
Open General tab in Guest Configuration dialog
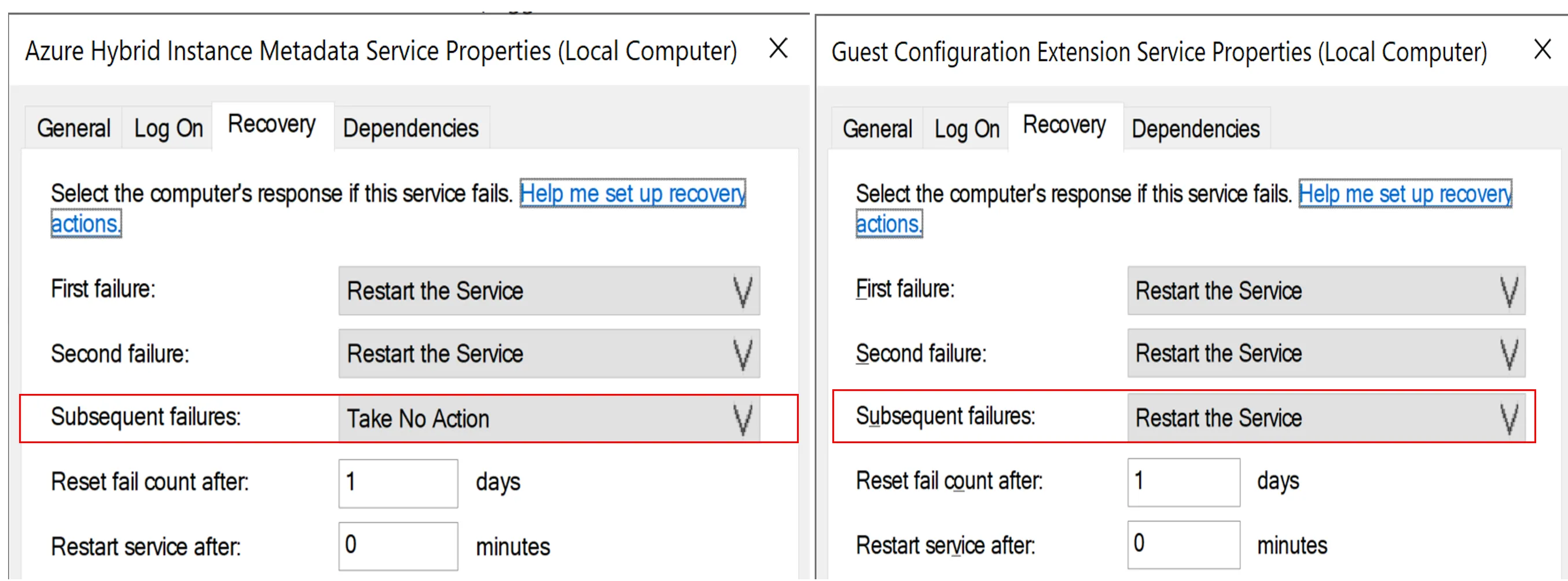point(877,129)
